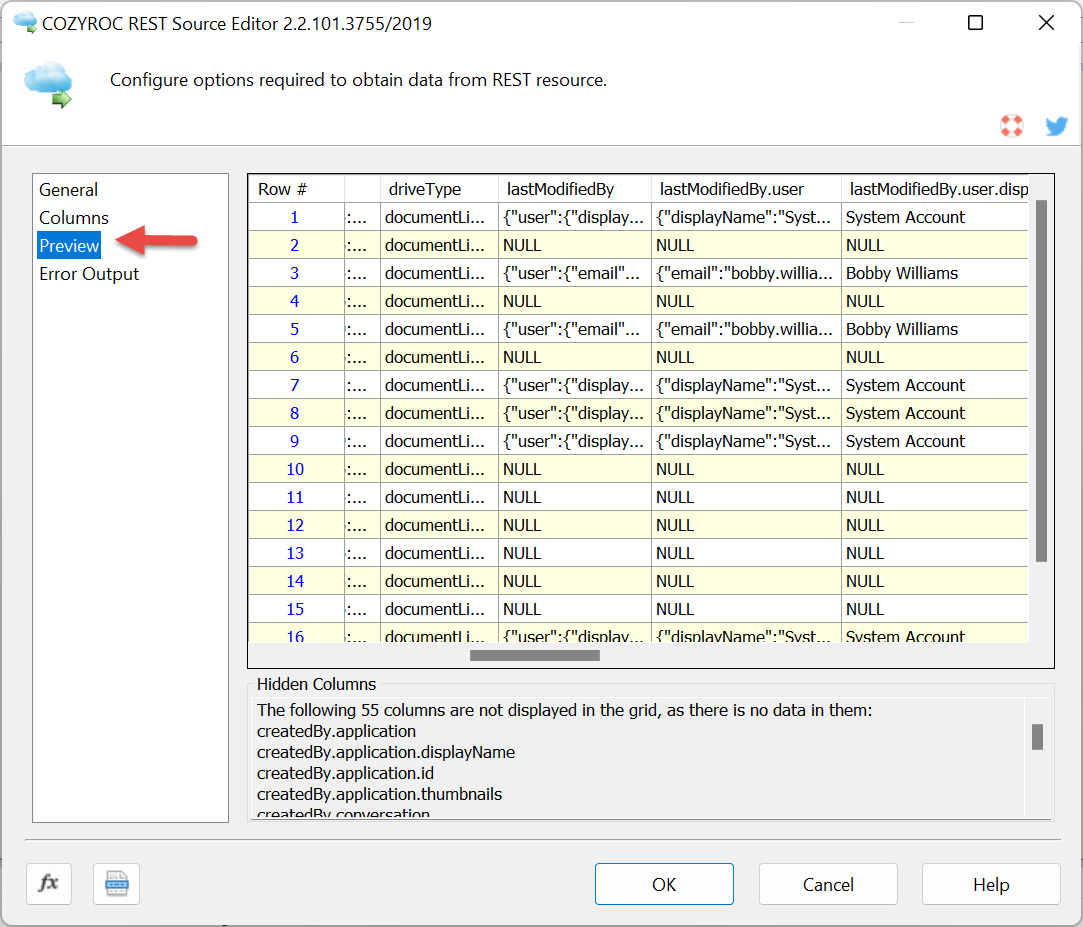Confirm with the OK button
The height and width of the screenshot is (927, 1083).
coord(664,884)
